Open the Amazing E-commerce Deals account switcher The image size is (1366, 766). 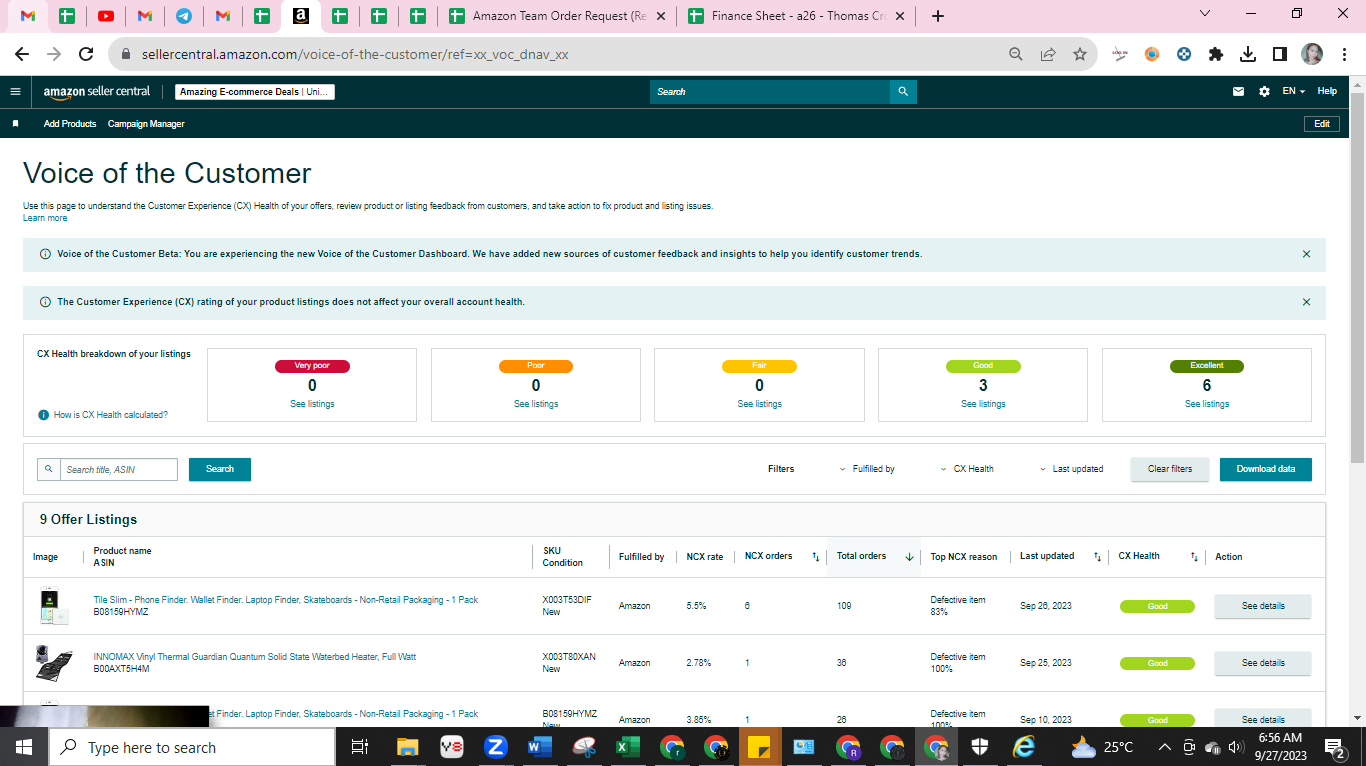[255, 92]
